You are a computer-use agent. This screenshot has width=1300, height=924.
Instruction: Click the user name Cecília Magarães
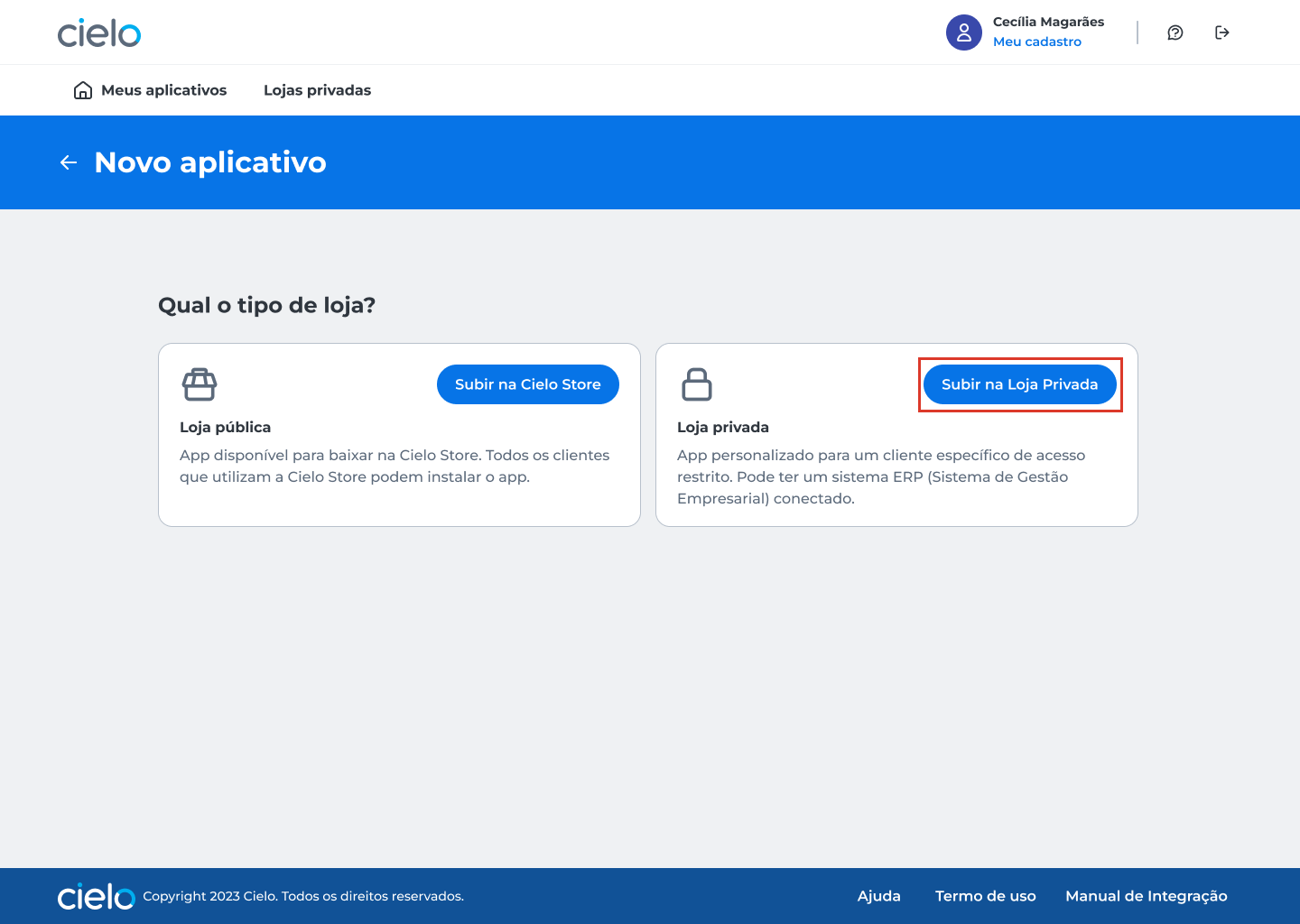1048,22
